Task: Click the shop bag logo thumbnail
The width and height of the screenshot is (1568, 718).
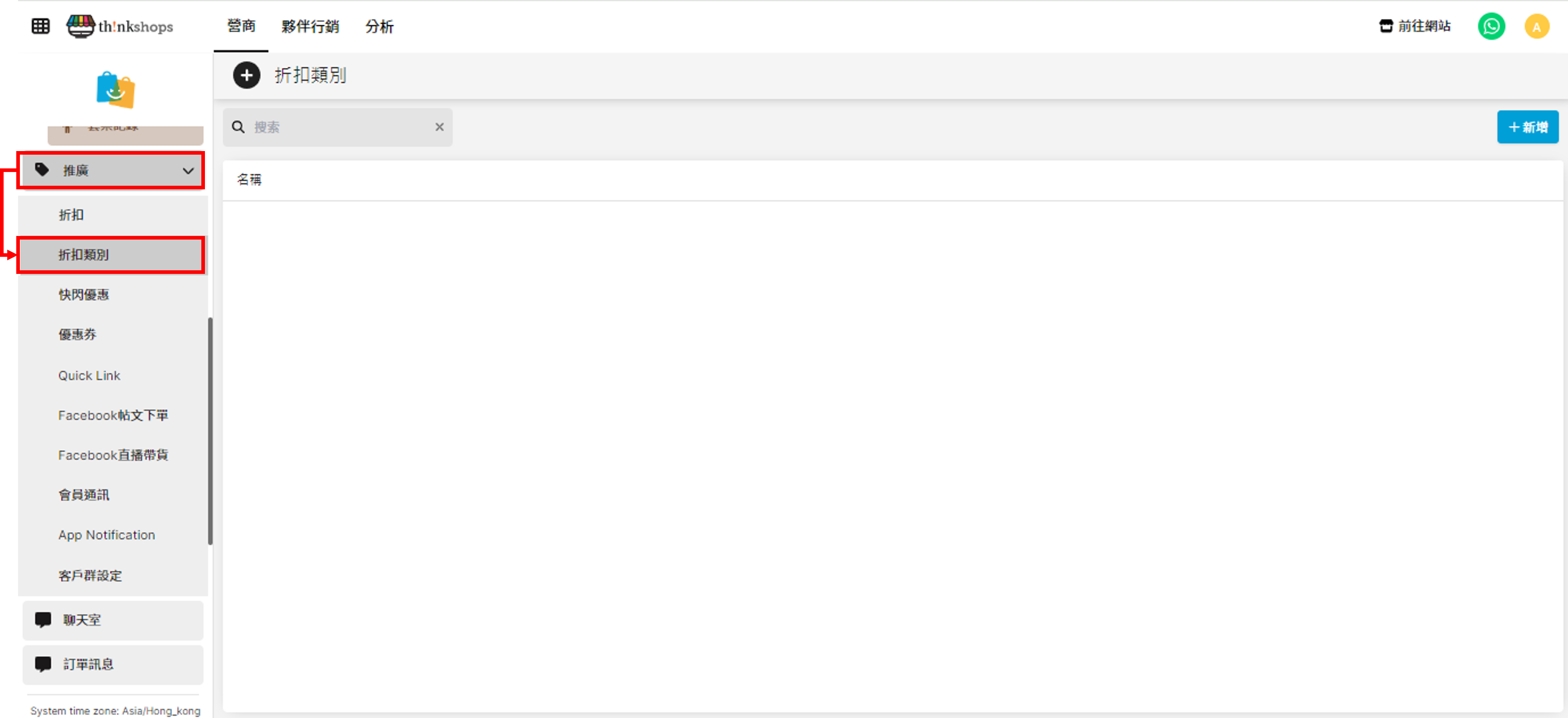Action: click(116, 90)
